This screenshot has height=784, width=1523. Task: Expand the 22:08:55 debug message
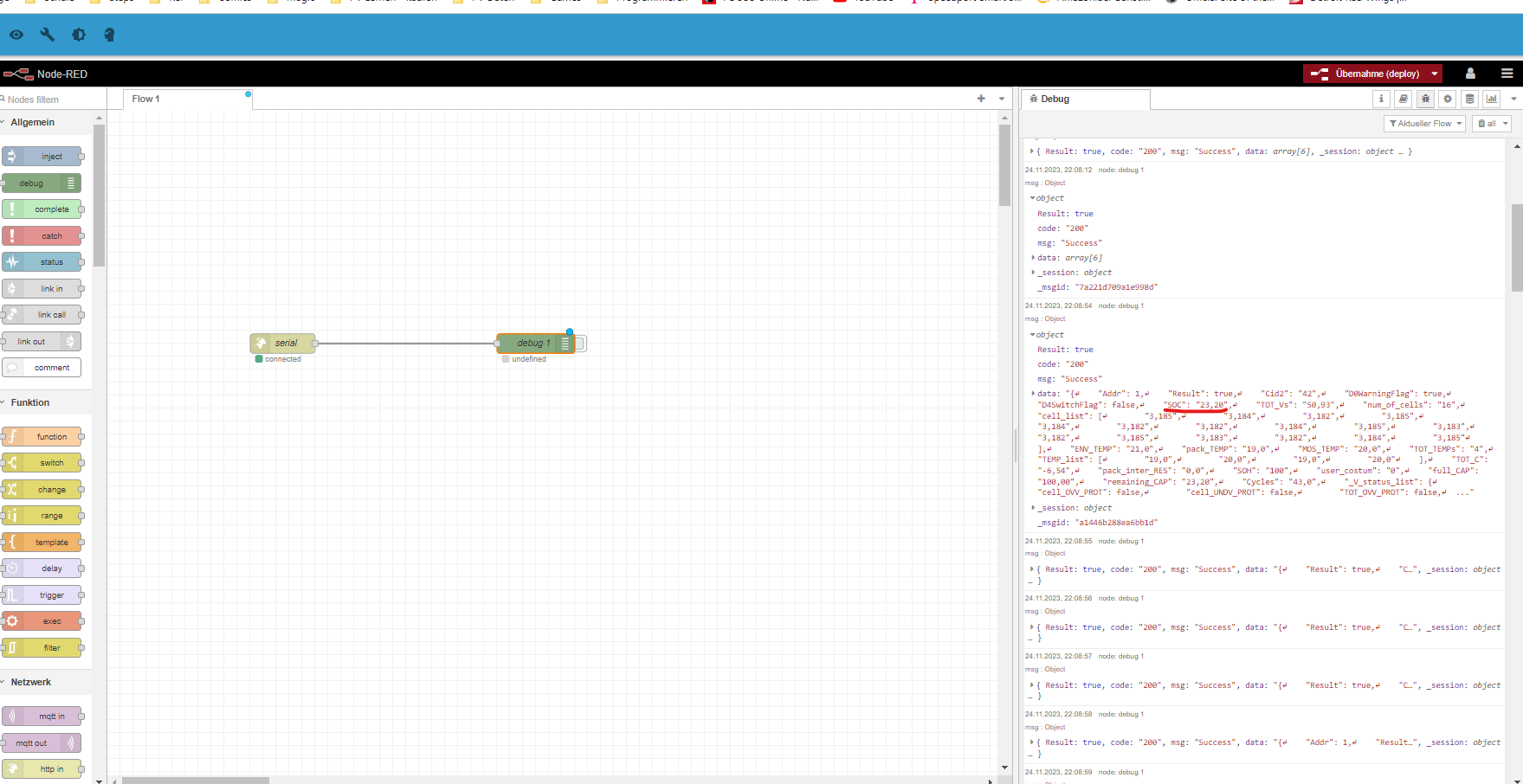[x=1032, y=569]
